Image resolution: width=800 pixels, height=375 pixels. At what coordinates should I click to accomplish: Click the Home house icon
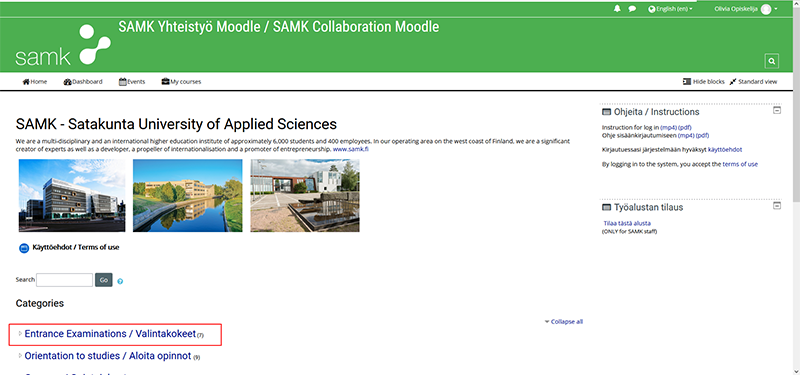pos(26,82)
